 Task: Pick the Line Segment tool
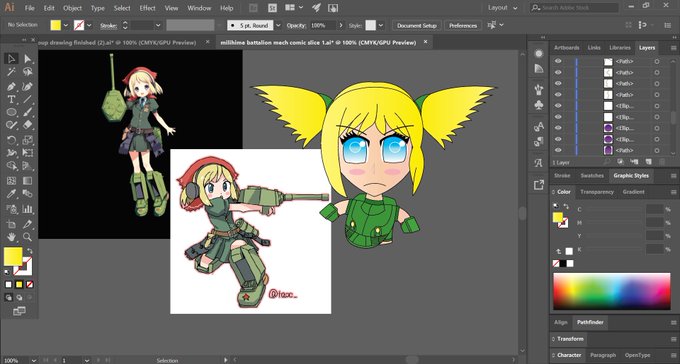click(x=27, y=99)
